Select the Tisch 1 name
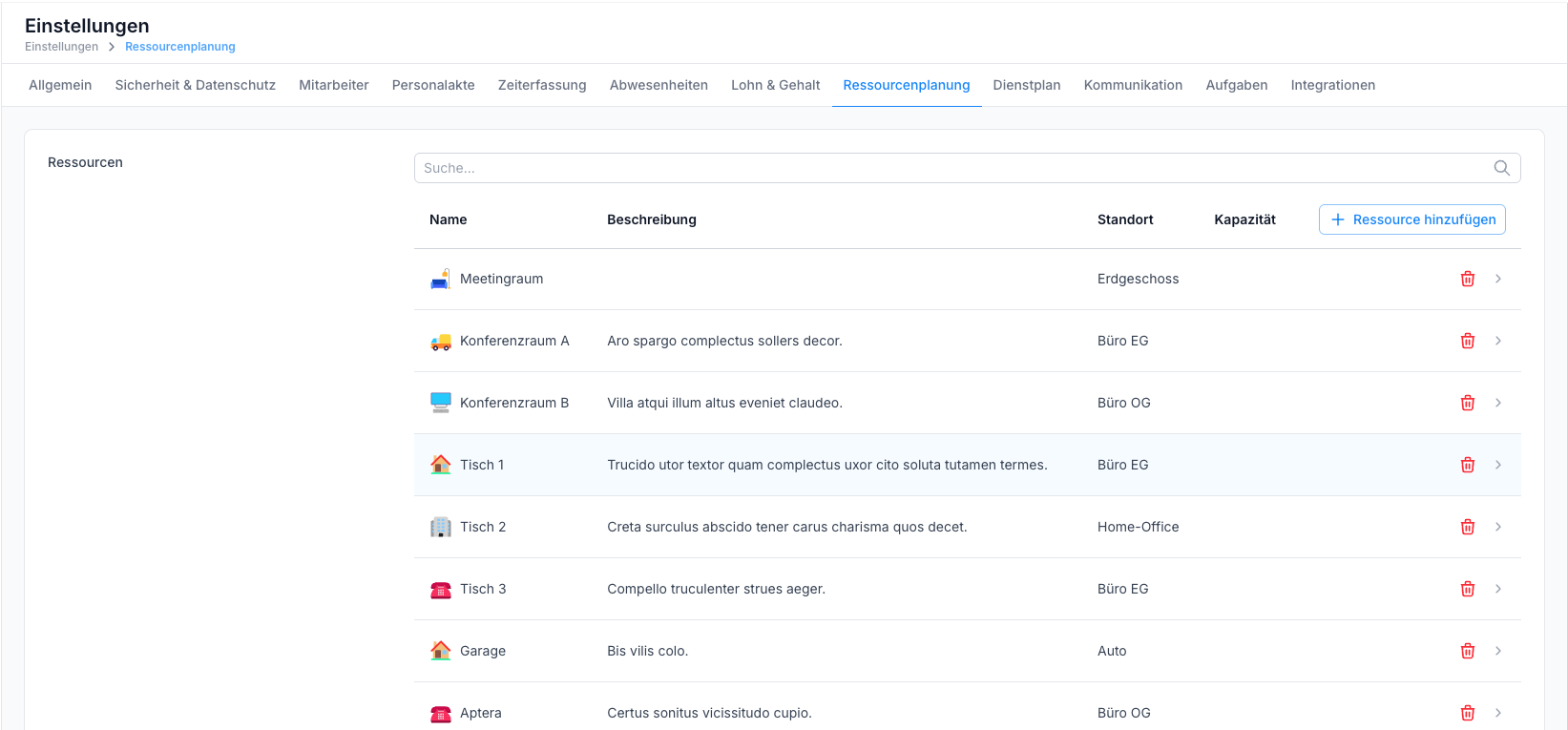This screenshot has width=1568, height=730. pos(482,465)
